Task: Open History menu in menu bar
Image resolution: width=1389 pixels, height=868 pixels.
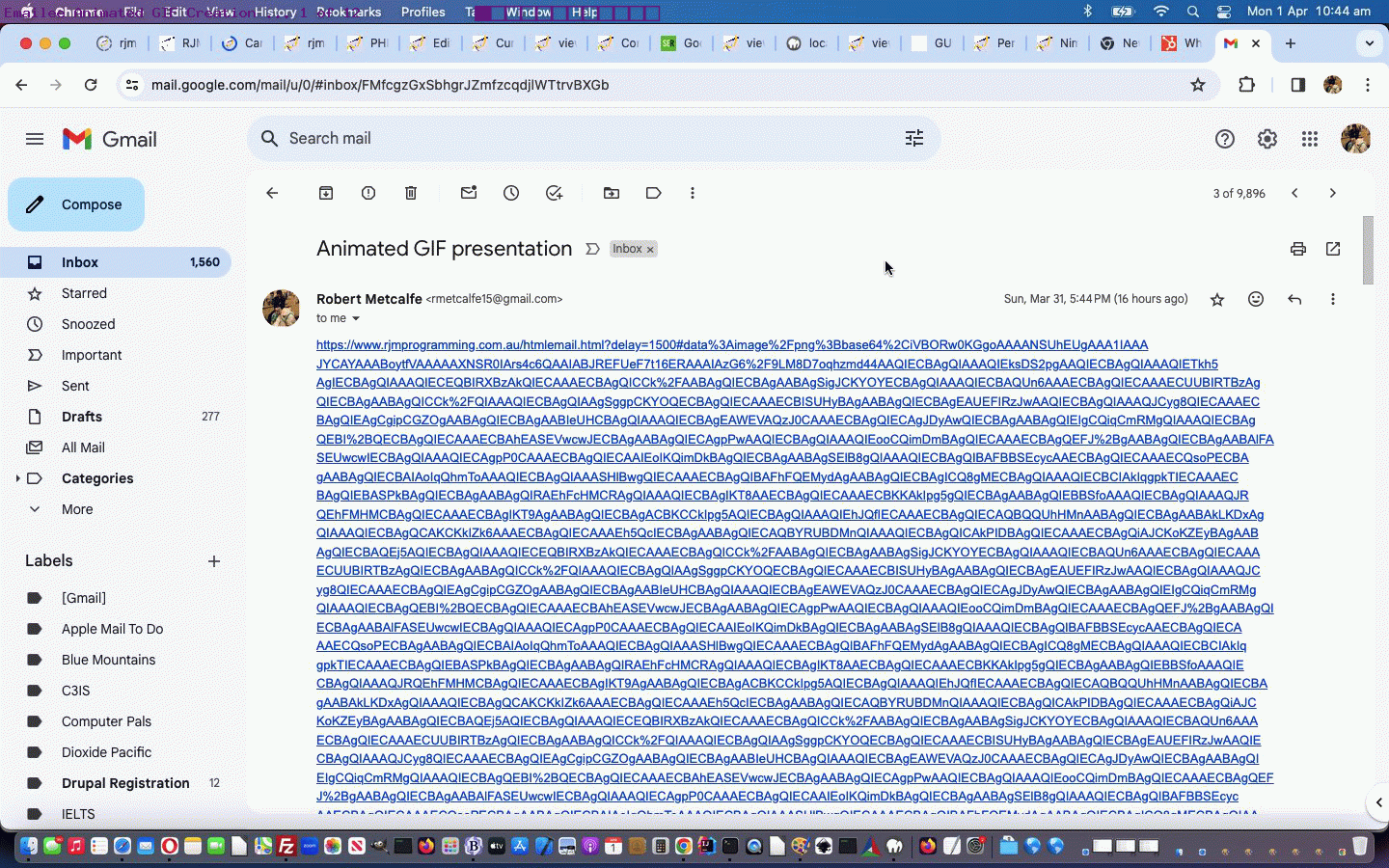Action: coord(276,12)
